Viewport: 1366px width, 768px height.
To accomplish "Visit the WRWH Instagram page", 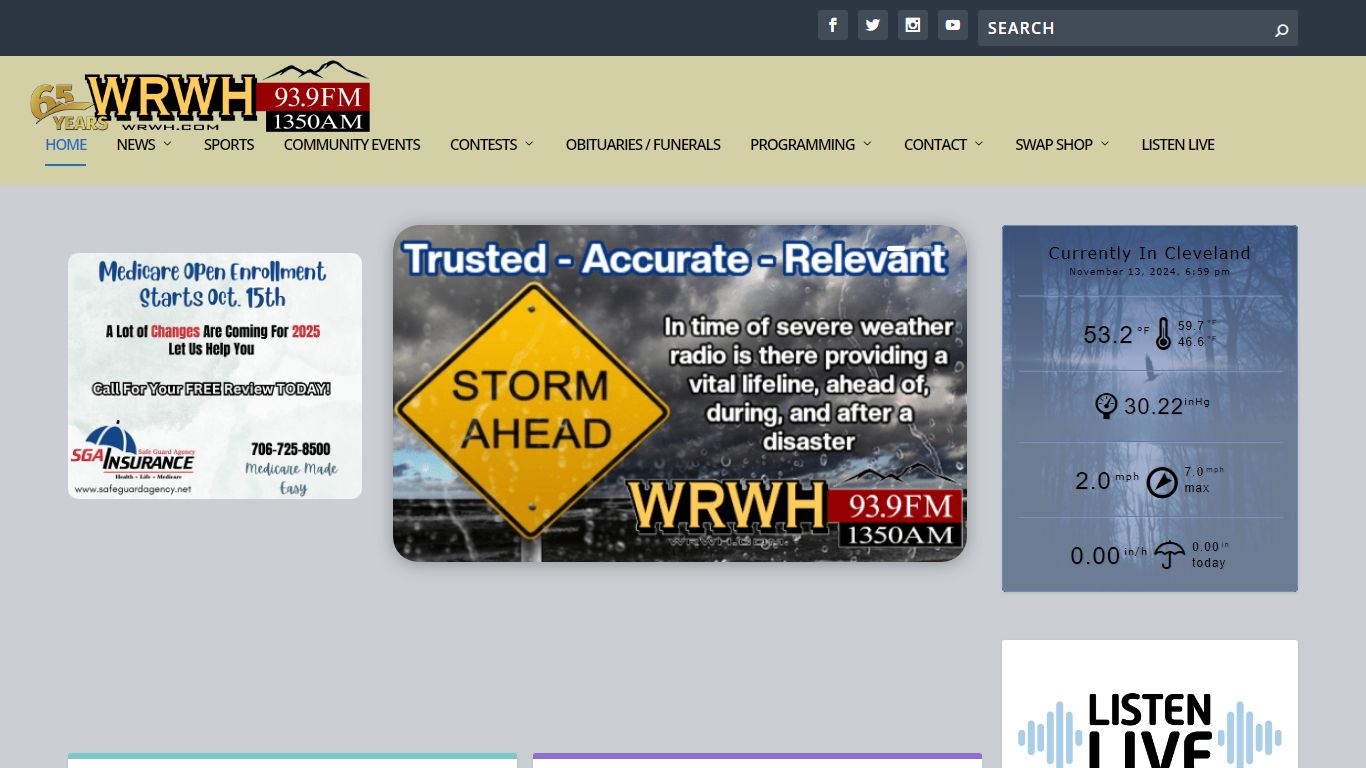I will click(x=913, y=25).
